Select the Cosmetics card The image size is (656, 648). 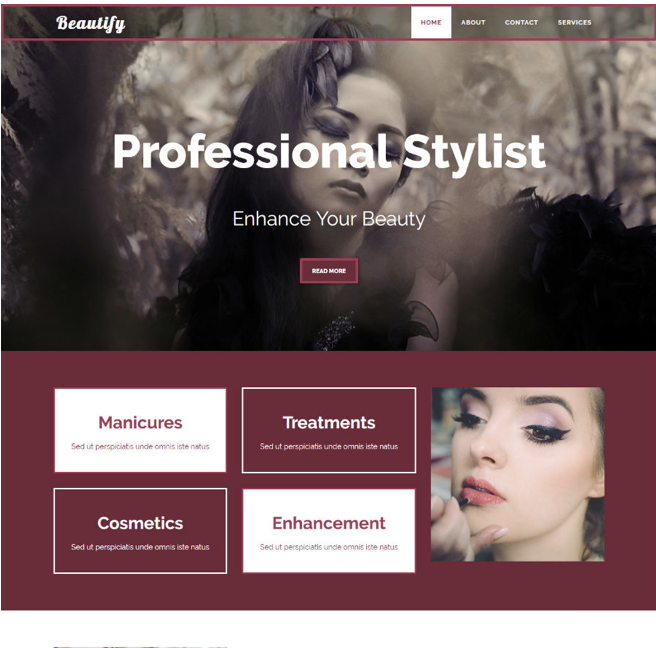tap(140, 530)
